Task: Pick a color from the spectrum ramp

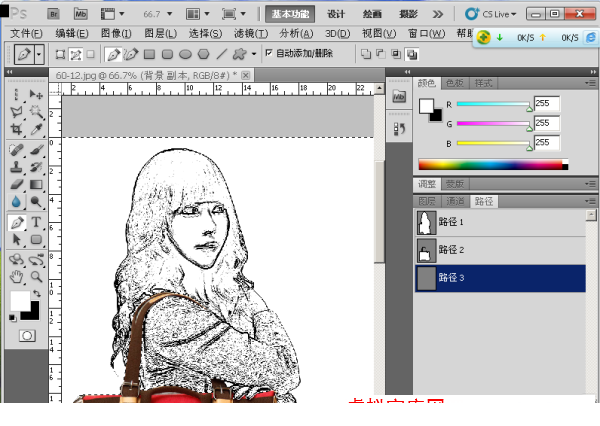Action: (493, 165)
